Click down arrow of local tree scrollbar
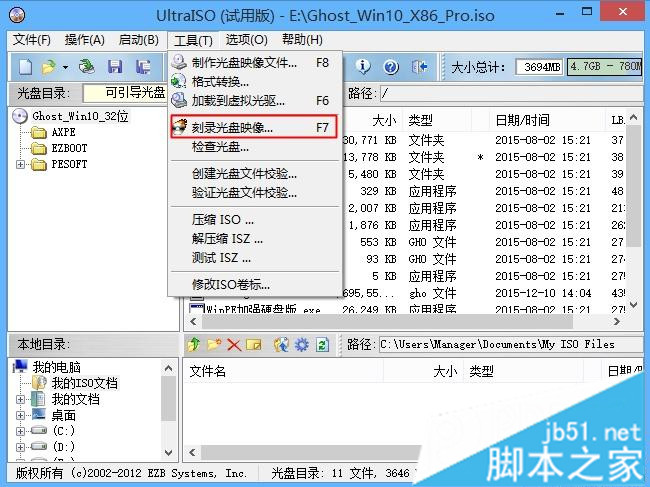This screenshot has width=650, height=487. coord(168,453)
